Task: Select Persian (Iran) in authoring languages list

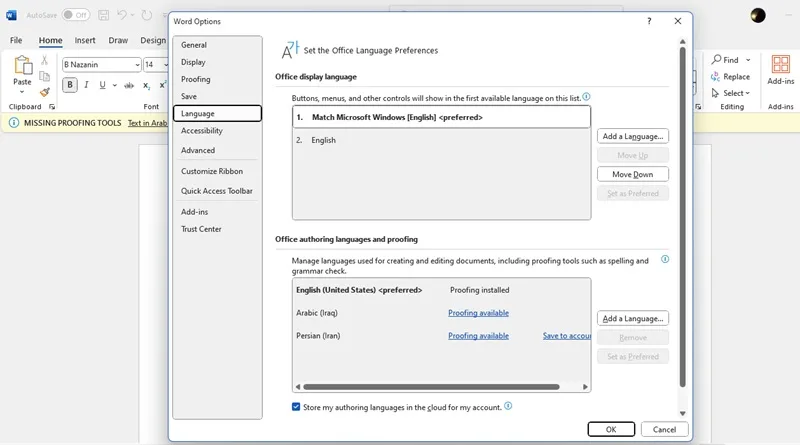Action: [318, 336]
